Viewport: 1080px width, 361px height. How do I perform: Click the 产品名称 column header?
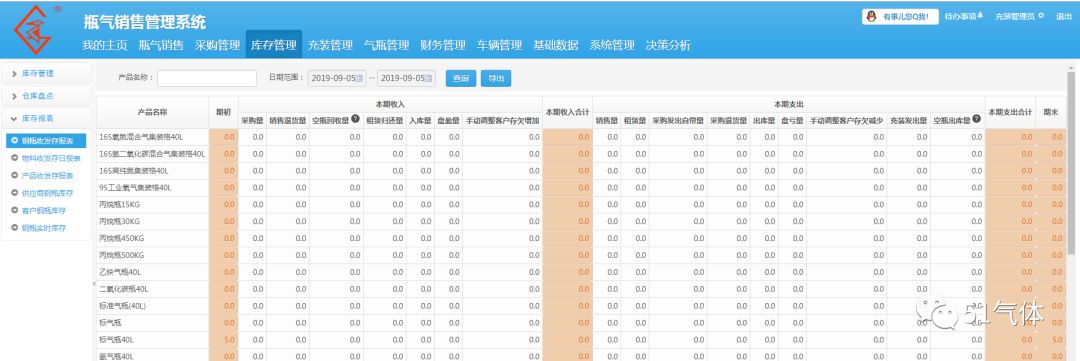[152, 112]
